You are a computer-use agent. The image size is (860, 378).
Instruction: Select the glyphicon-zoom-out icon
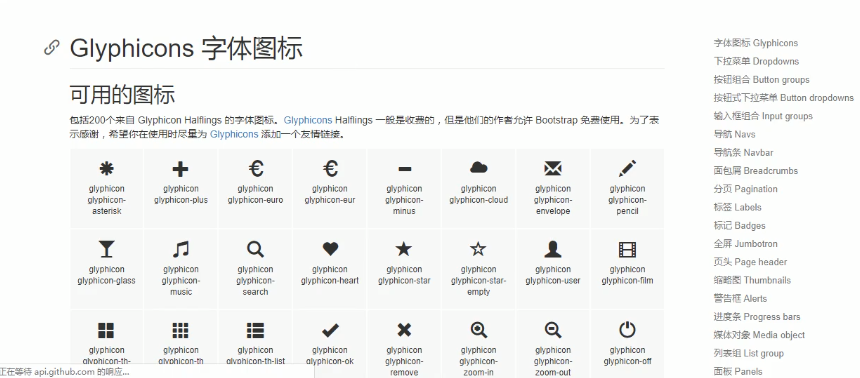click(x=553, y=330)
